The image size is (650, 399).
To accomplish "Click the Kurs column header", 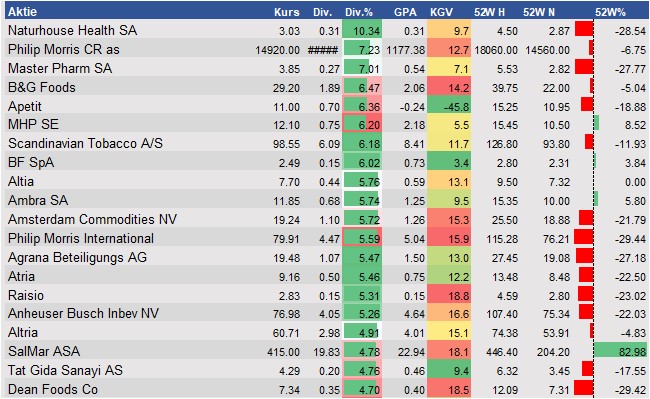I will [287, 12].
